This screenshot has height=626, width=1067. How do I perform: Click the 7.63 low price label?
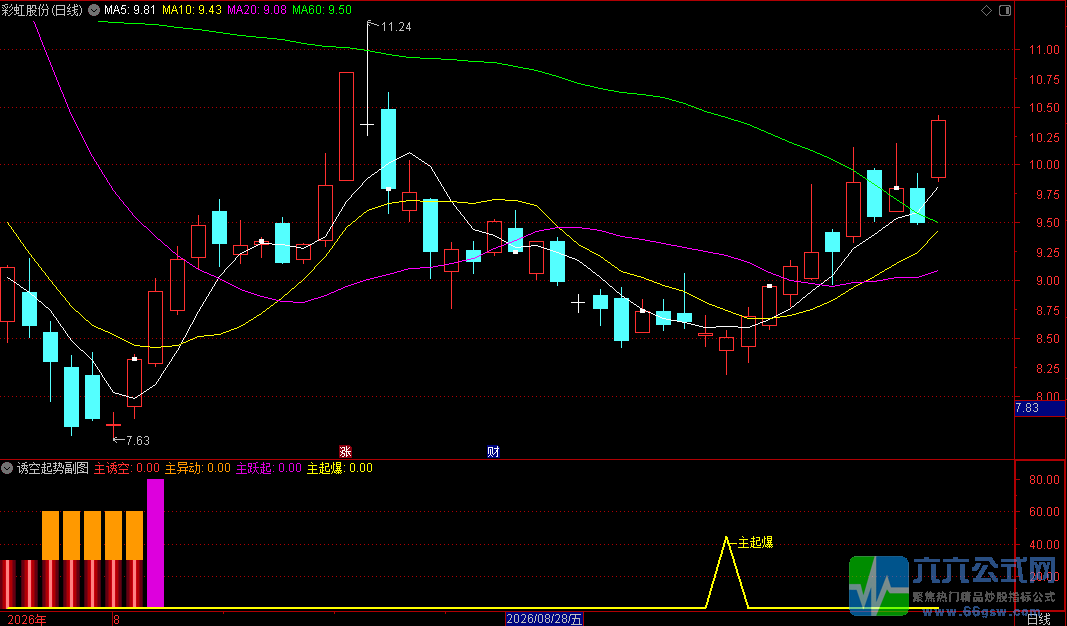[x=137, y=441]
